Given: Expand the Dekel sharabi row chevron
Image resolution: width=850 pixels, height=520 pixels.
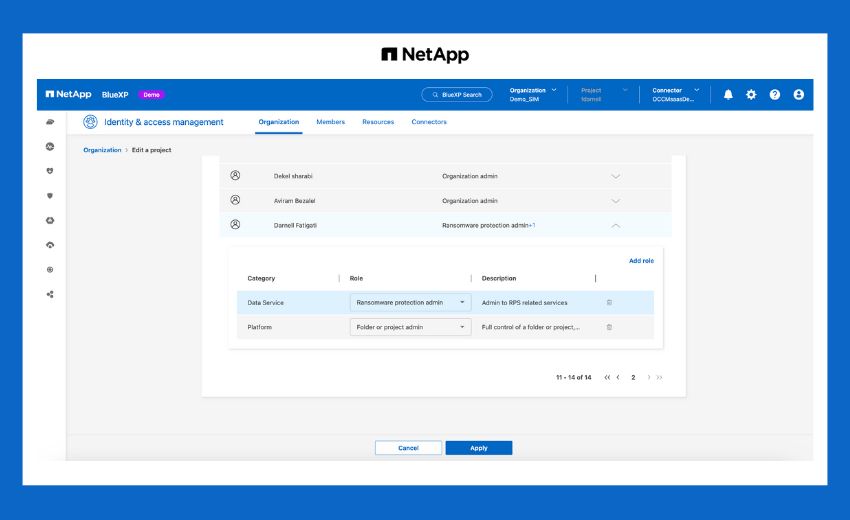Looking at the screenshot, I should point(615,176).
